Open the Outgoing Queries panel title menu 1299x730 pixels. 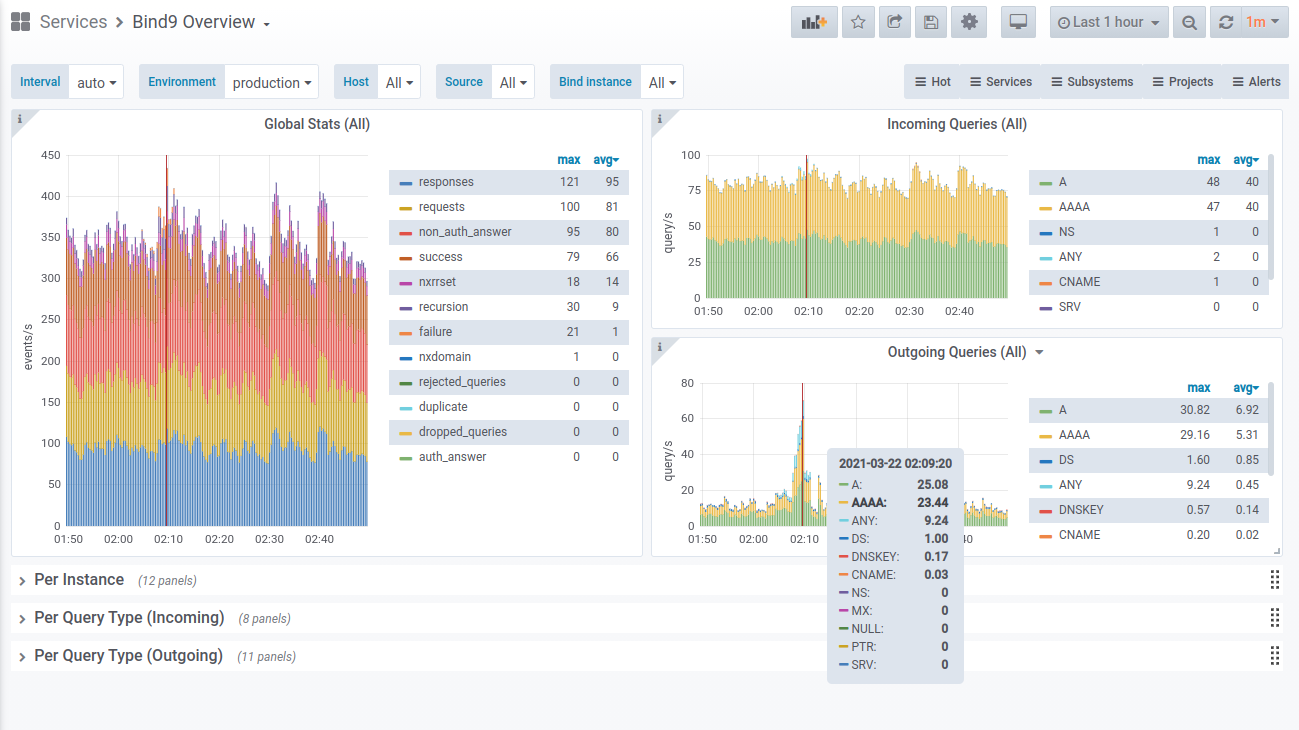966,352
